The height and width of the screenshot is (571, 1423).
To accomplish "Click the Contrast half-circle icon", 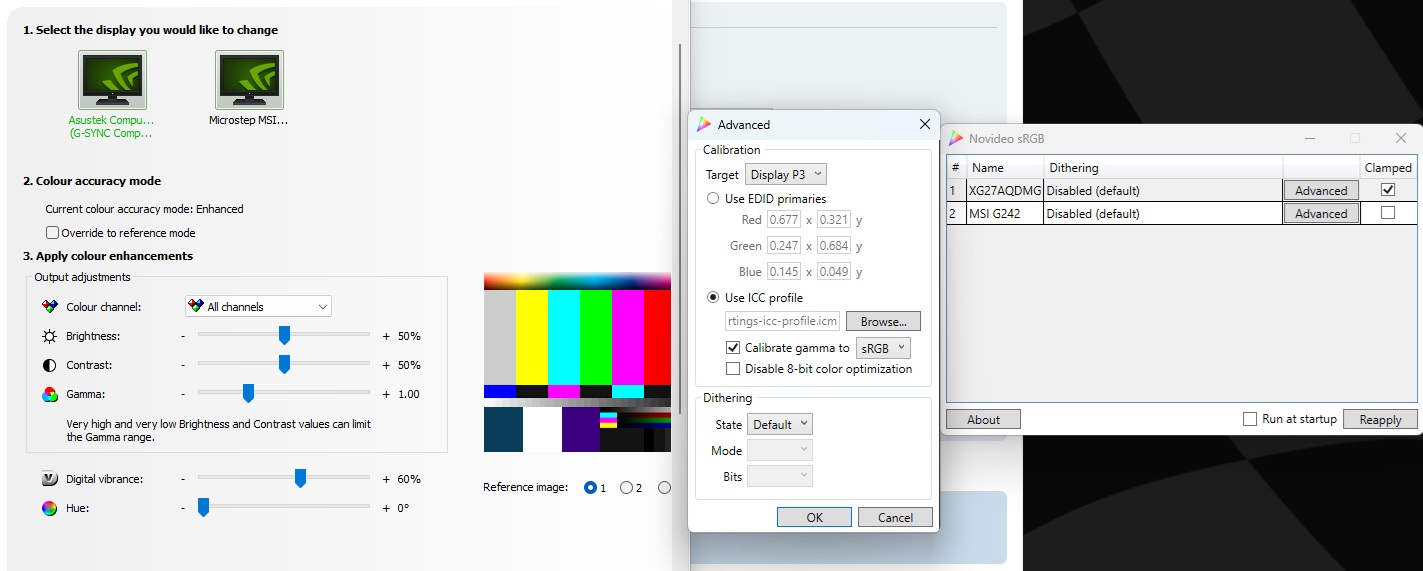I will tap(50, 365).
